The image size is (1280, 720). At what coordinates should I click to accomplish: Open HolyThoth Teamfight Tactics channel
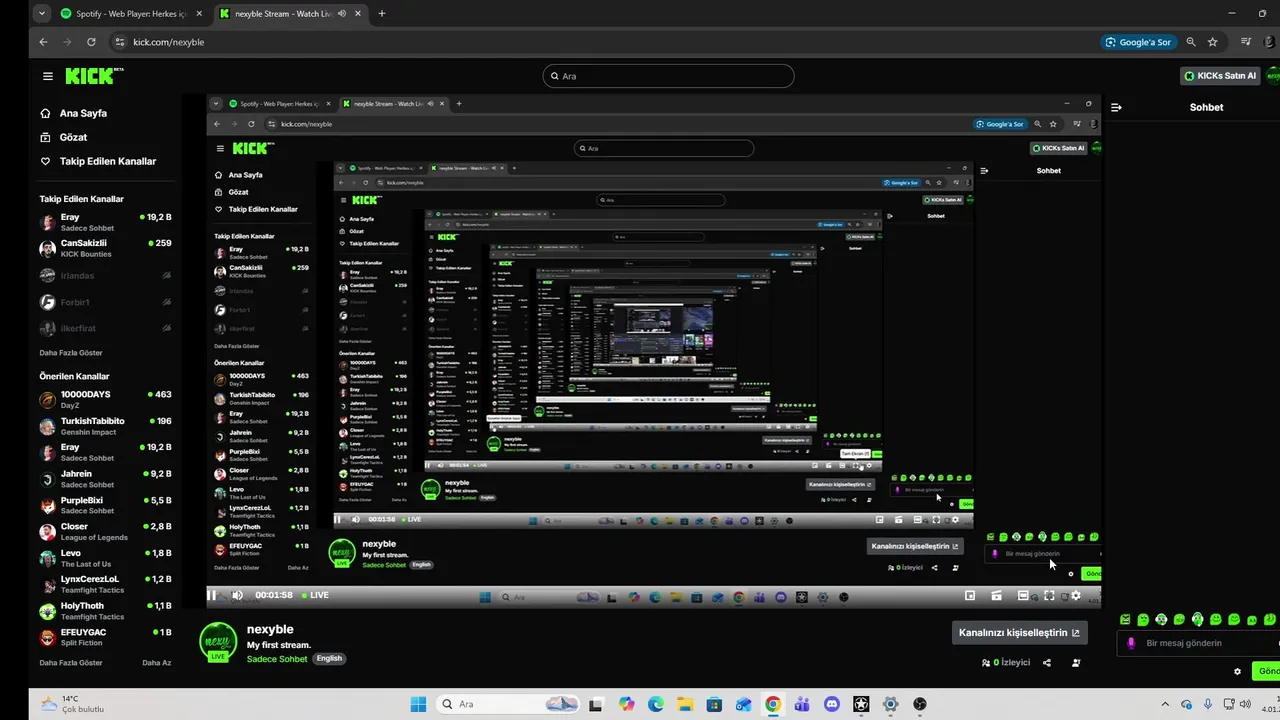pos(105,611)
